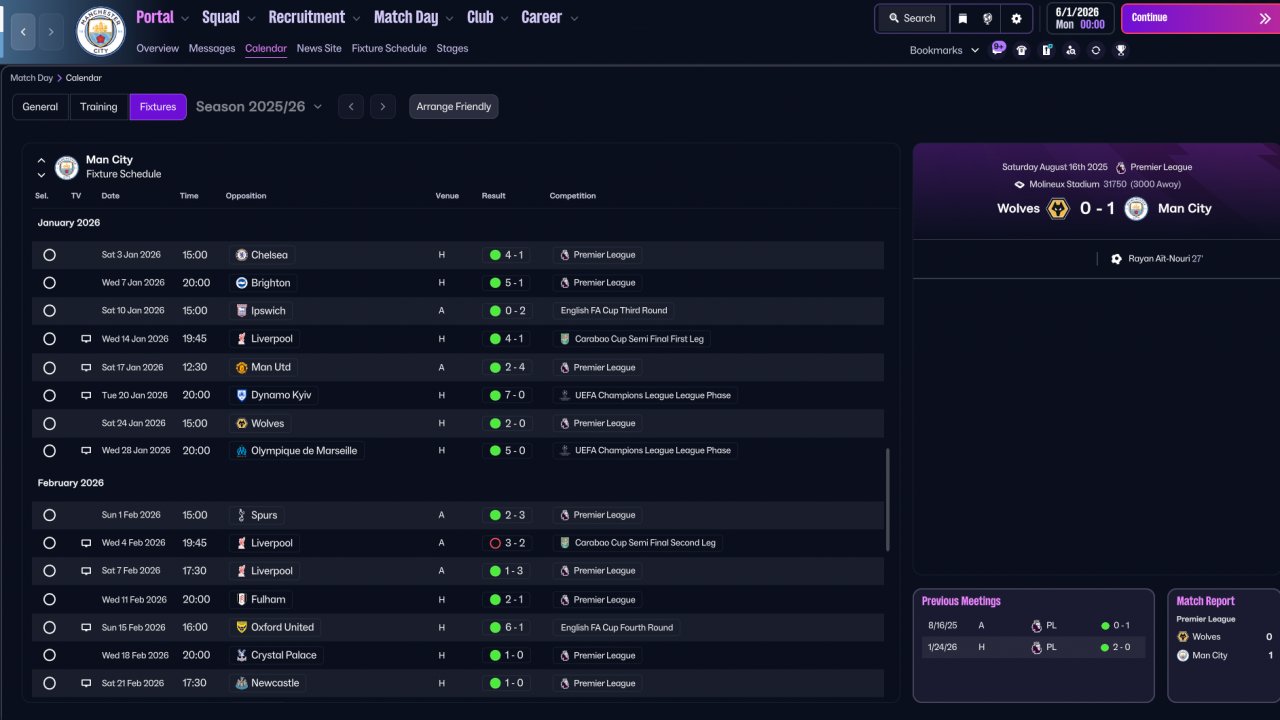Open the Stages sub-menu item
Viewport: 1280px width, 720px height.
pos(452,48)
